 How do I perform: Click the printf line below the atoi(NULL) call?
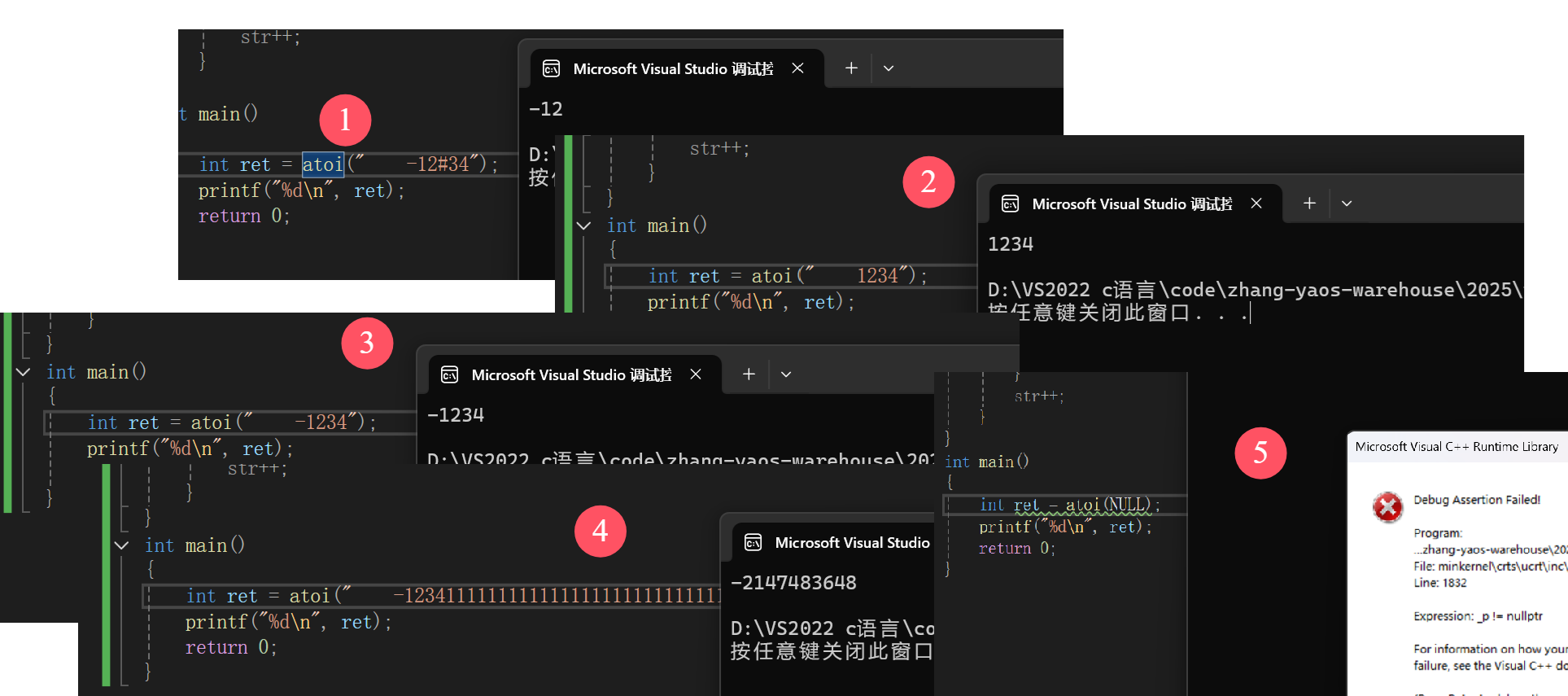[x=1065, y=527]
